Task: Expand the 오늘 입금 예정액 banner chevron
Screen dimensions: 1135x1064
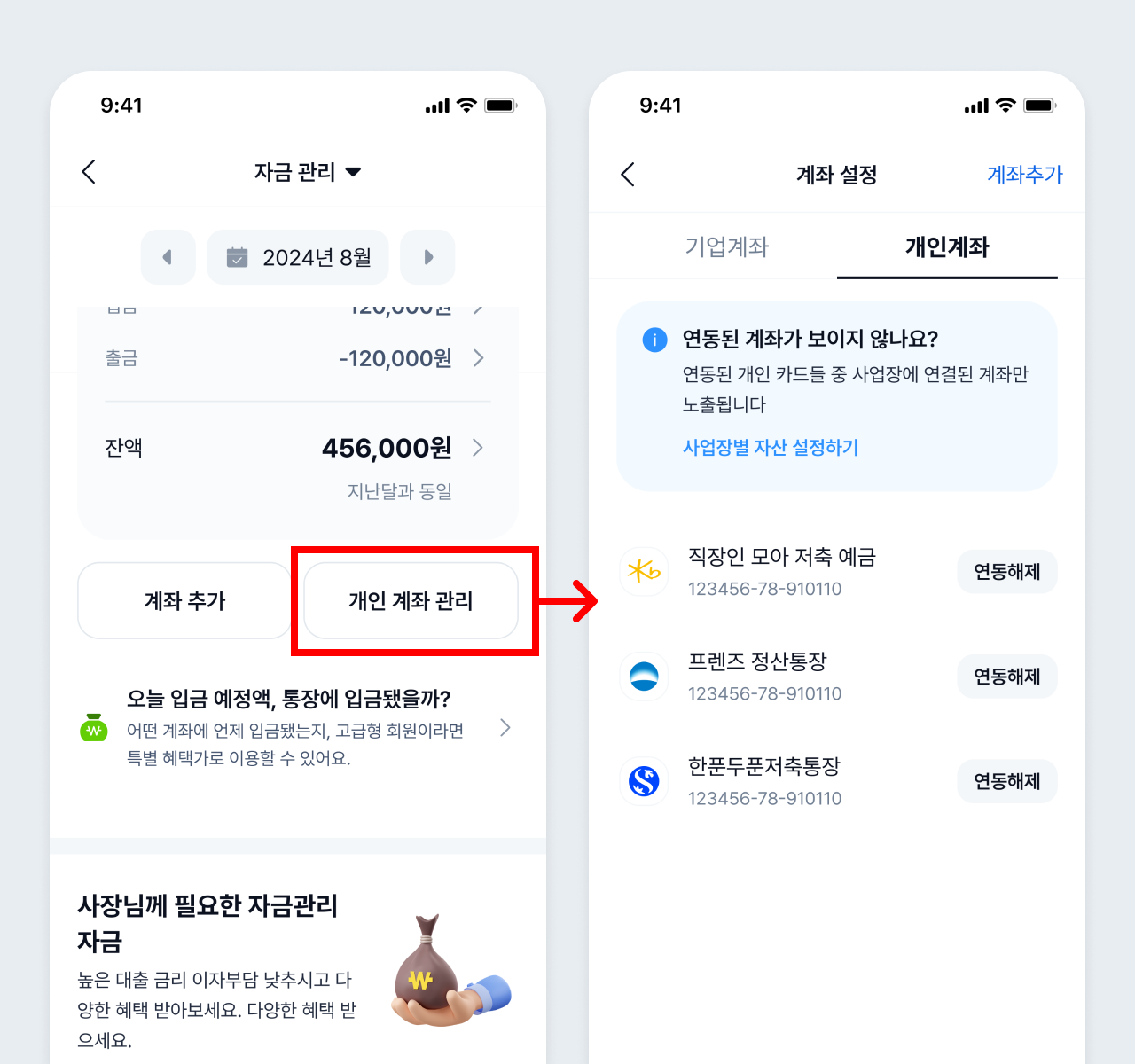Action: click(x=505, y=727)
